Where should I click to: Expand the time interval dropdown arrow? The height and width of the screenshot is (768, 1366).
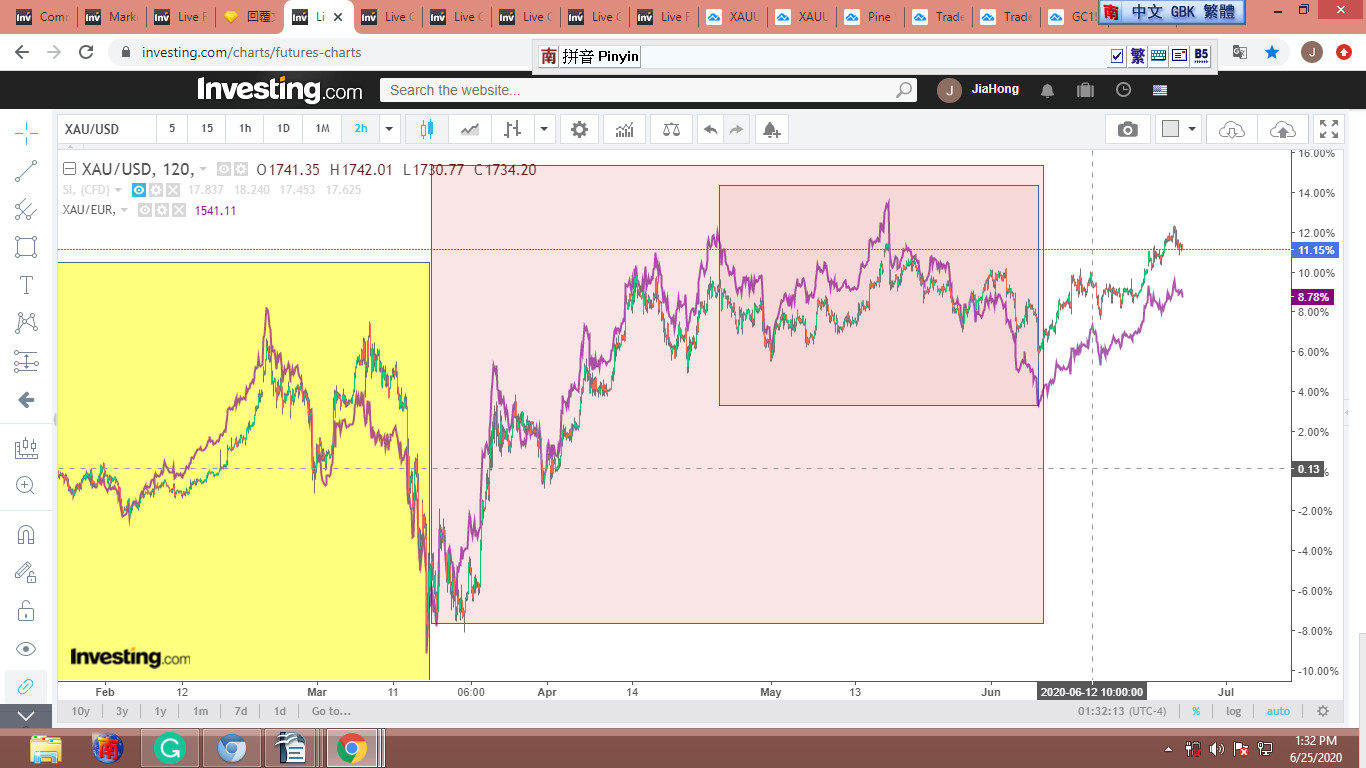point(390,129)
